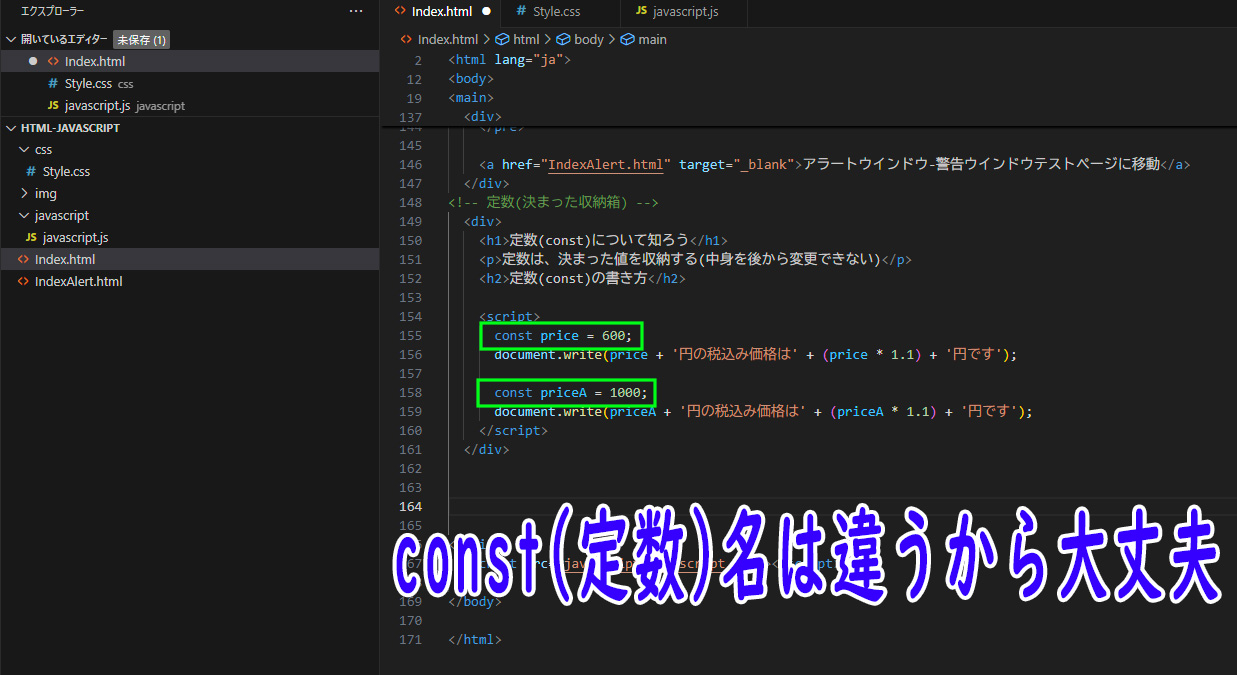Click the '<!-- 定数(決まった収納箱) -->' comment line
This screenshot has height=675, width=1237.
(x=553, y=203)
